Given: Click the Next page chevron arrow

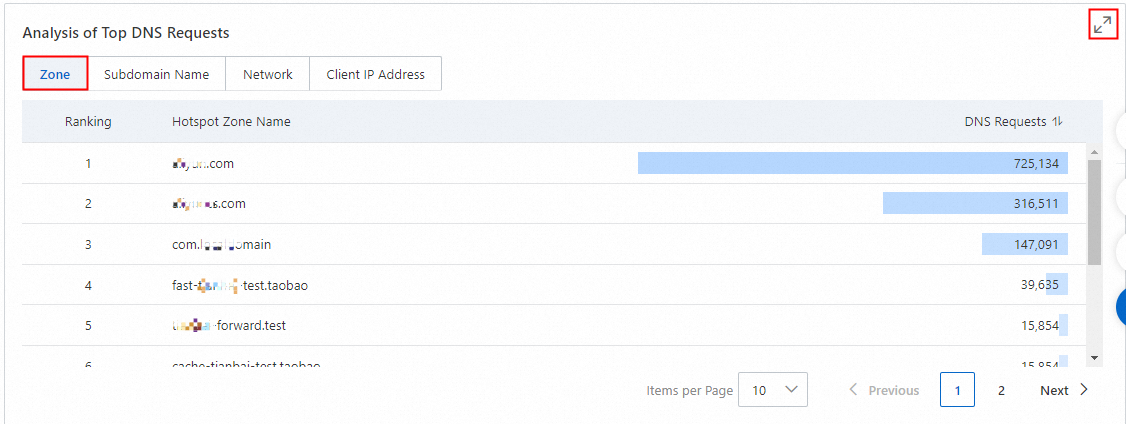Looking at the screenshot, I should (1084, 390).
